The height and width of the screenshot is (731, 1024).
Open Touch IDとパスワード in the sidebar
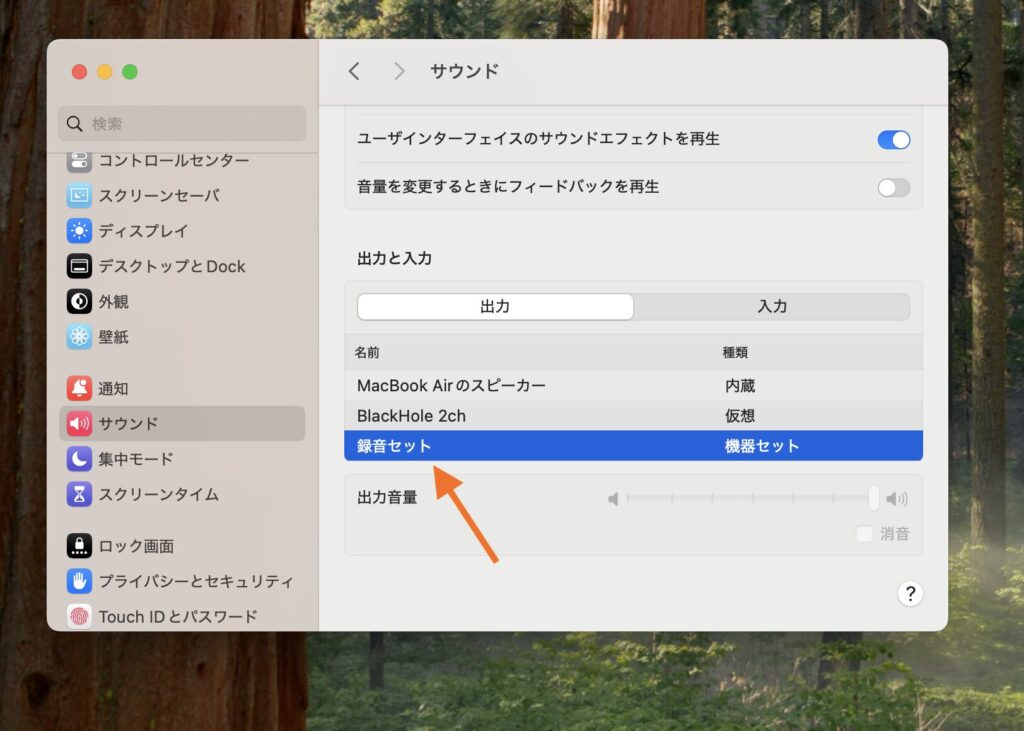pyautogui.click(x=178, y=616)
